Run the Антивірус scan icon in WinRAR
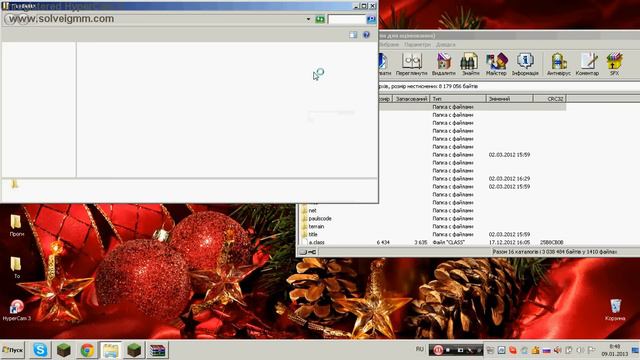The width and height of the screenshot is (640, 360). 559,64
